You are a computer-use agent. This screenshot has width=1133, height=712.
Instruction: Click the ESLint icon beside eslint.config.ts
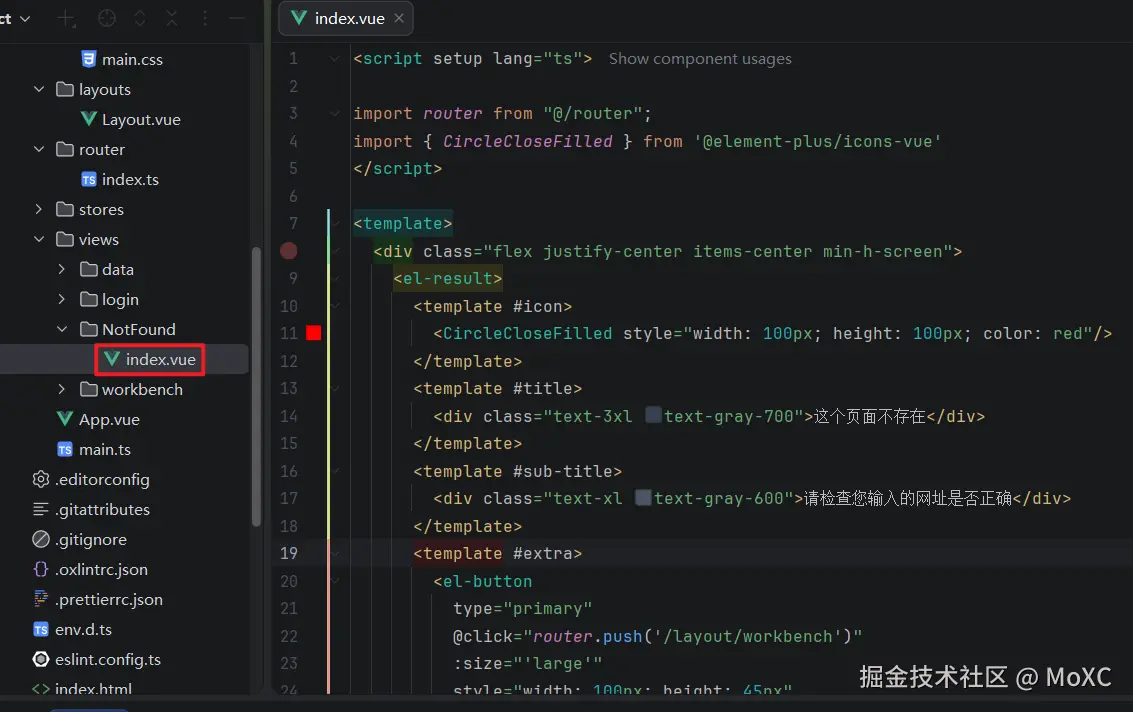(x=41, y=659)
